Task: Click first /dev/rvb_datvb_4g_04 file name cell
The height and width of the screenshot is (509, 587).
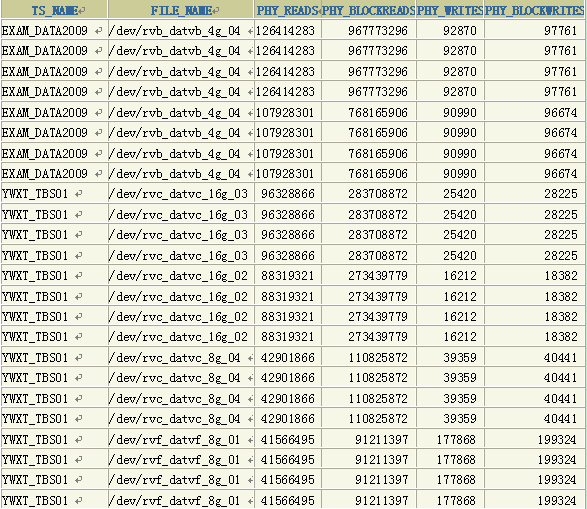Action: (x=181, y=30)
